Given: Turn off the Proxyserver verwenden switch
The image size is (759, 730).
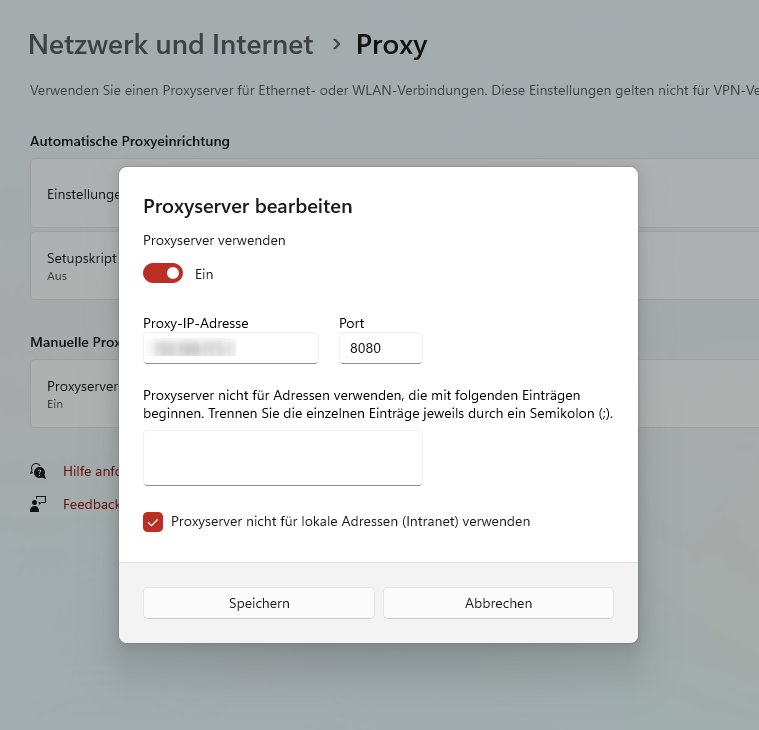Looking at the screenshot, I should [163, 273].
